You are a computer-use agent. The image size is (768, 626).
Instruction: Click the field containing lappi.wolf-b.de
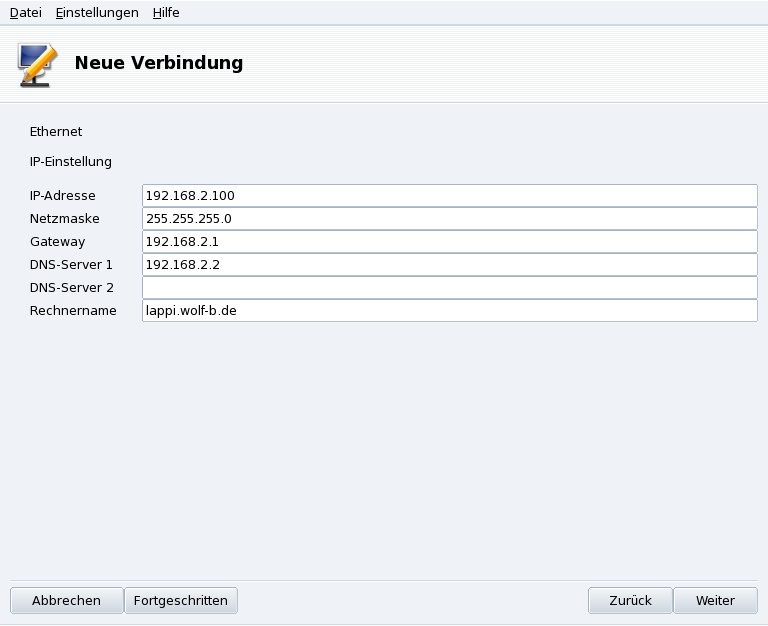pyautogui.click(x=450, y=310)
